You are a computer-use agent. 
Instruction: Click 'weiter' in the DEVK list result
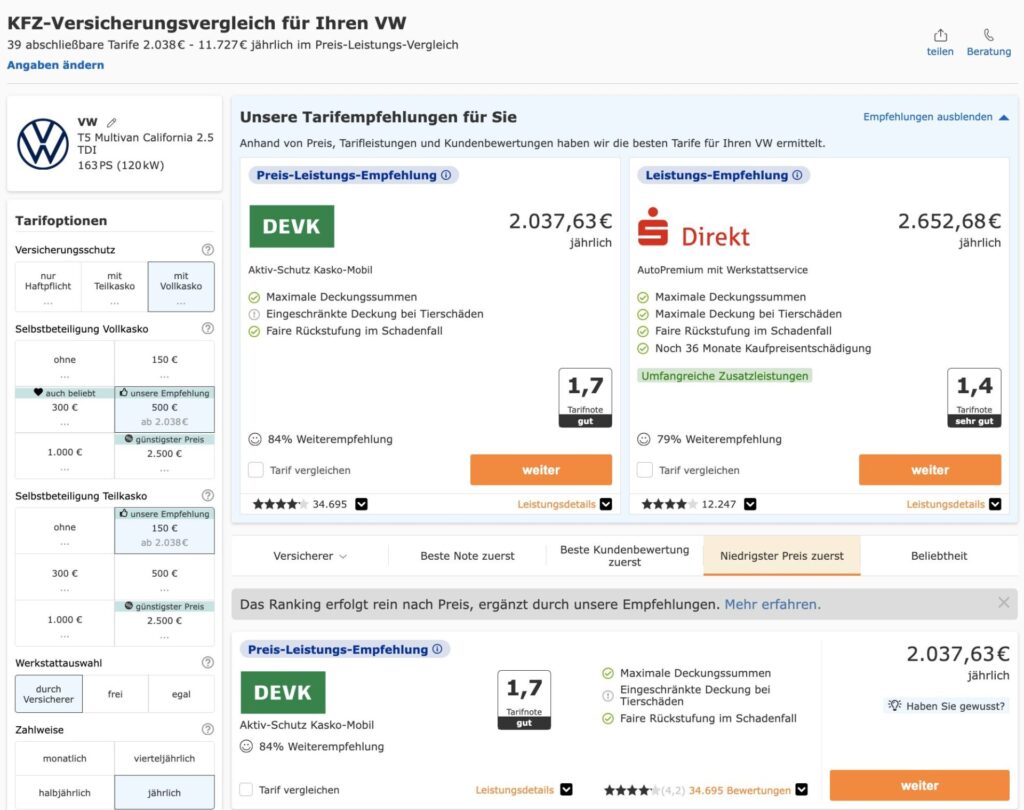pos(920,785)
